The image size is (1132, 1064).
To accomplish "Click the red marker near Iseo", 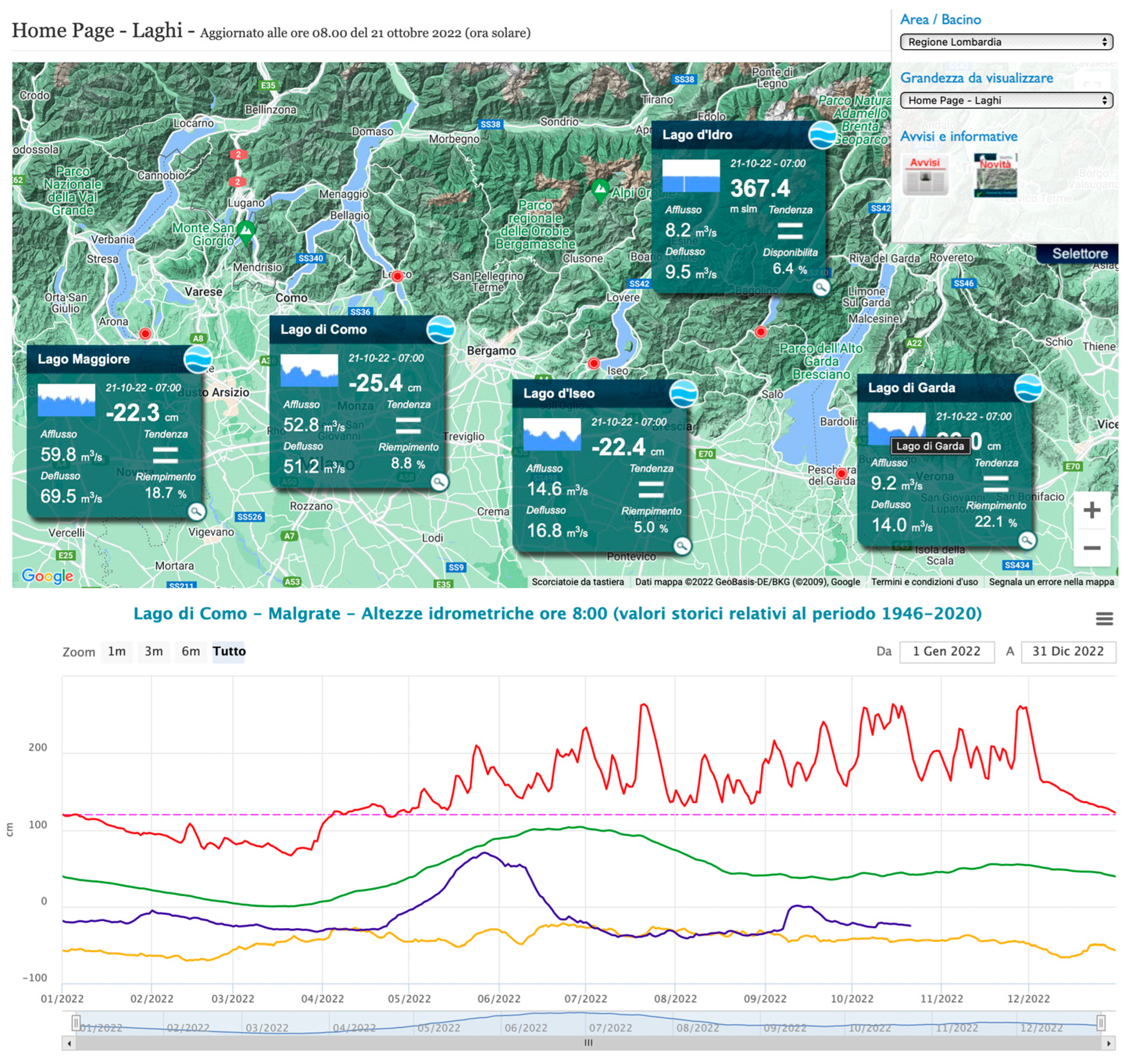I will coord(594,364).
